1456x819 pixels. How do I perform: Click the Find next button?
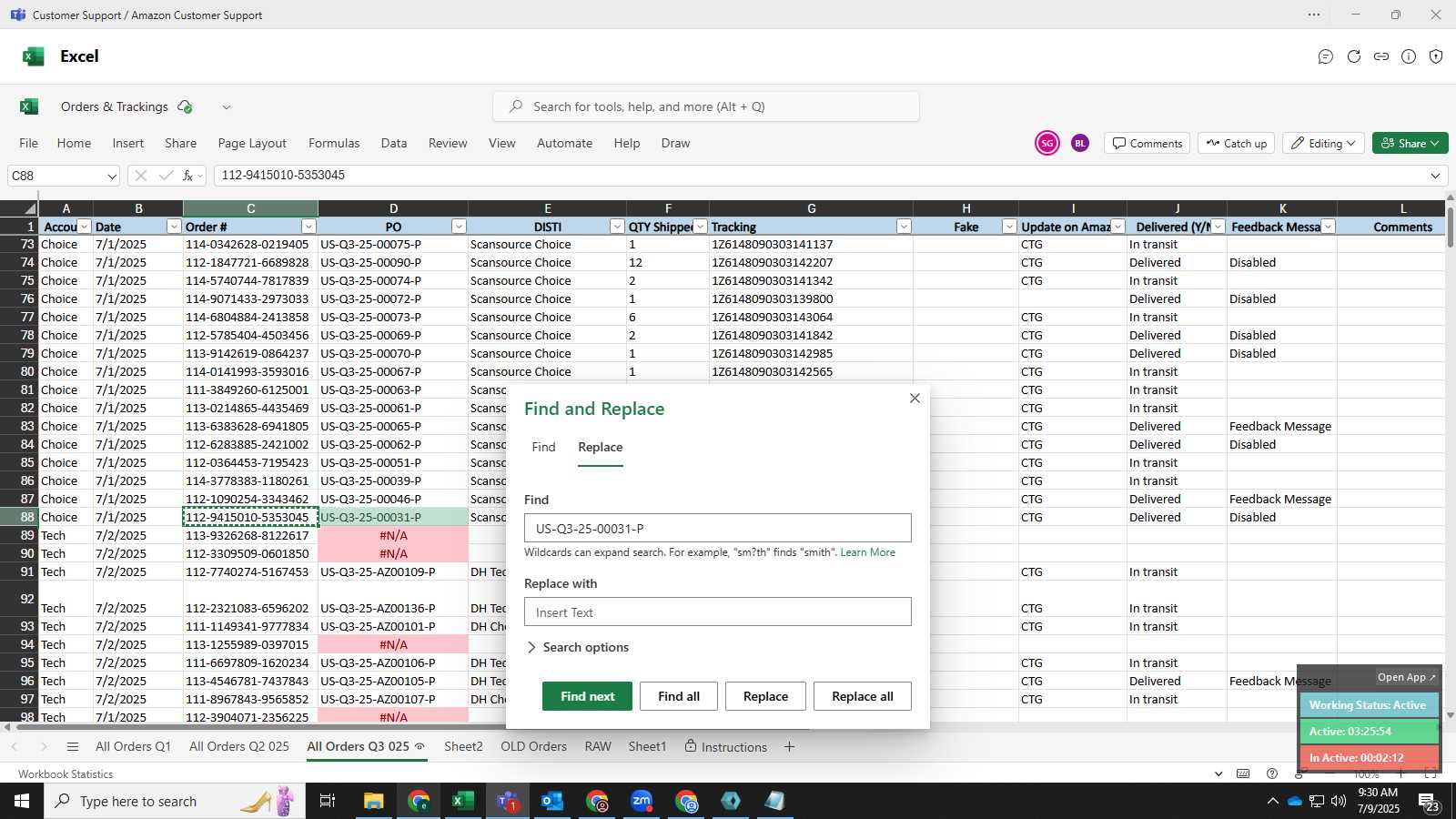click(x=587, y=696)
